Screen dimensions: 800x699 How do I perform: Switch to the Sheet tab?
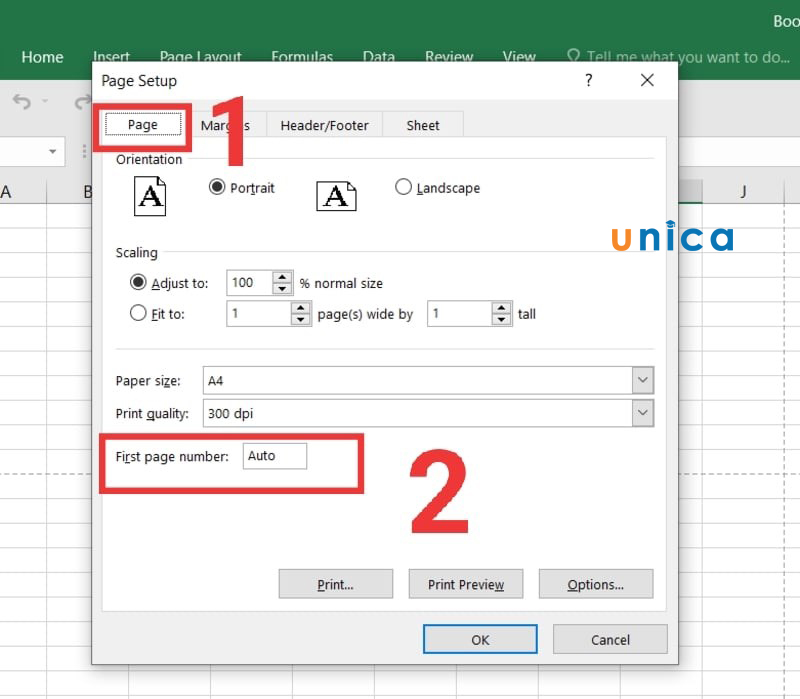423,125
